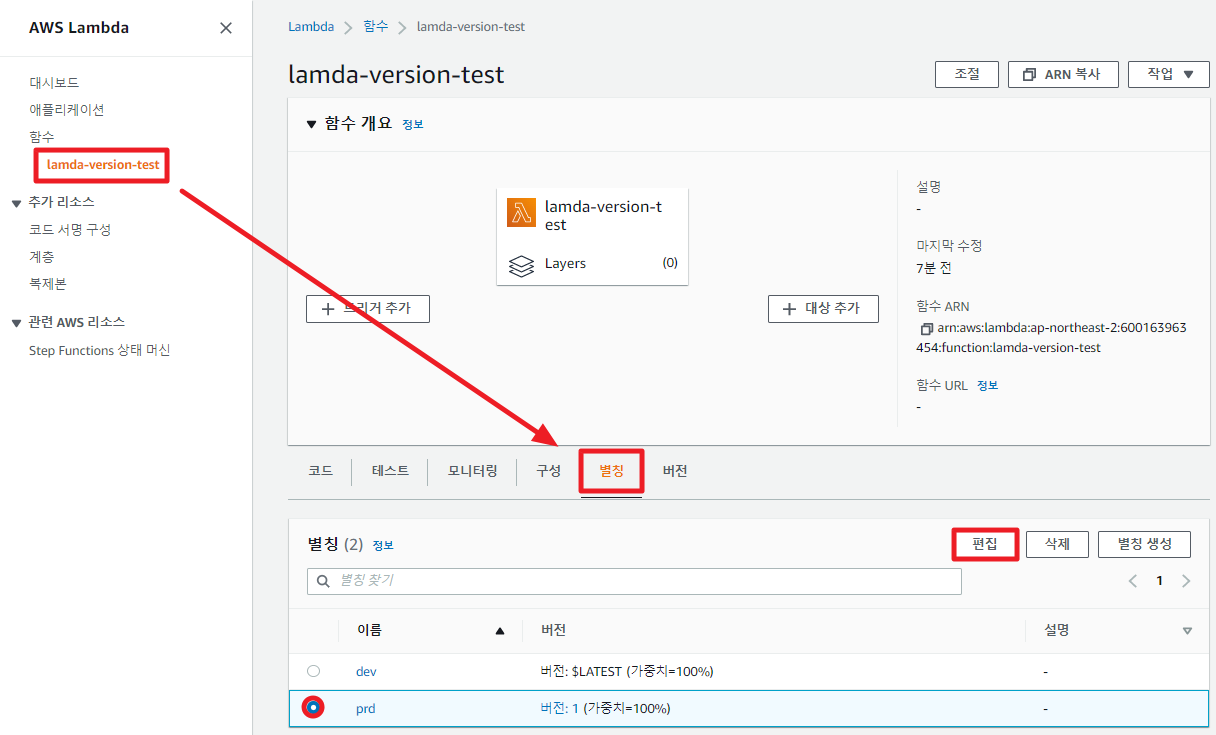This screenshot has width=1216, height=735.
Task: Click the 대상 추가 button
Action: pos(823,309)
